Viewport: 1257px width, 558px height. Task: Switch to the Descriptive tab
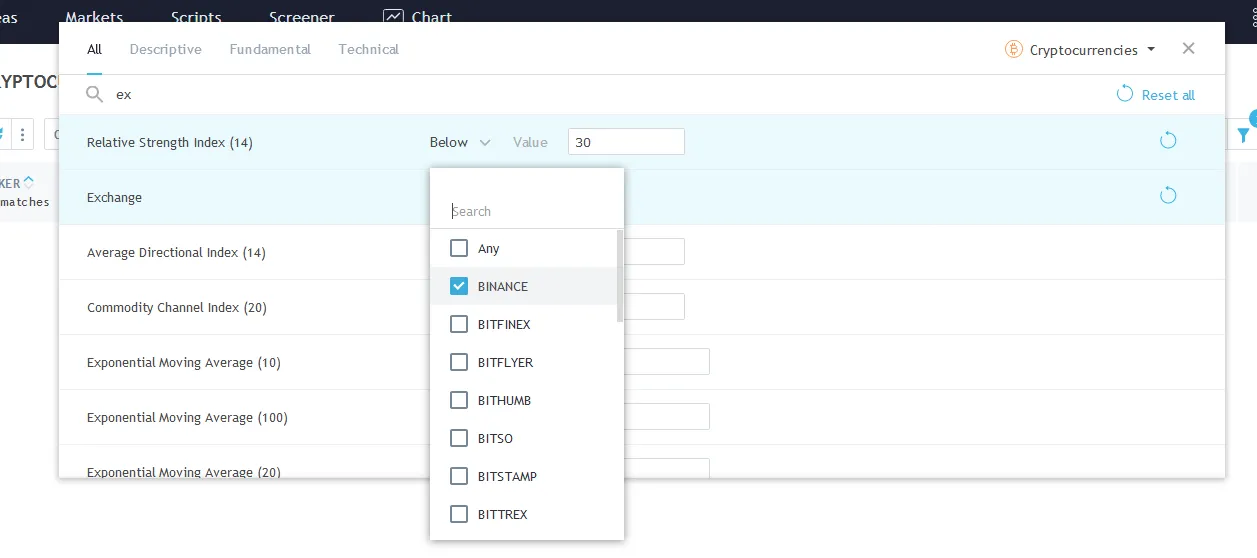click(x=165, y=49)
